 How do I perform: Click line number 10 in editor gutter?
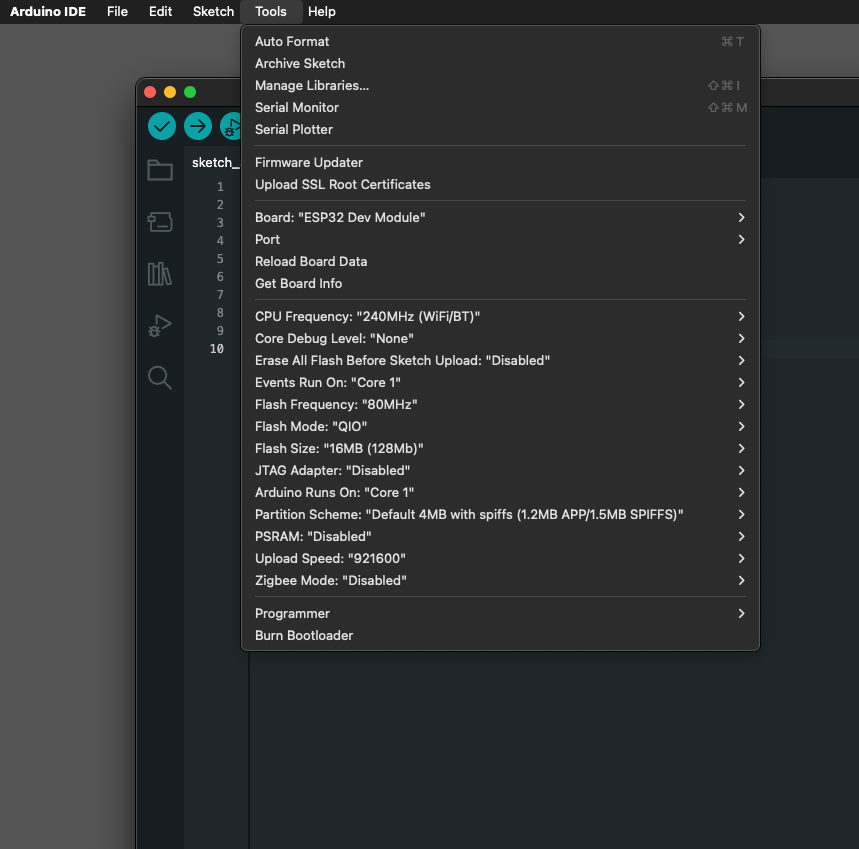coord(217,349)
